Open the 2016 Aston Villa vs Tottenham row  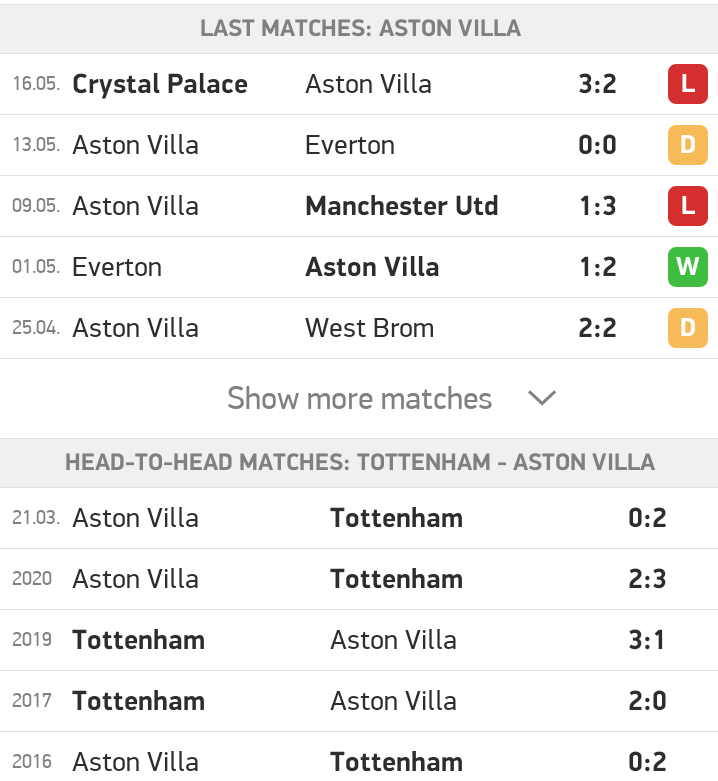pyautogui.click(x=359, y=757)
